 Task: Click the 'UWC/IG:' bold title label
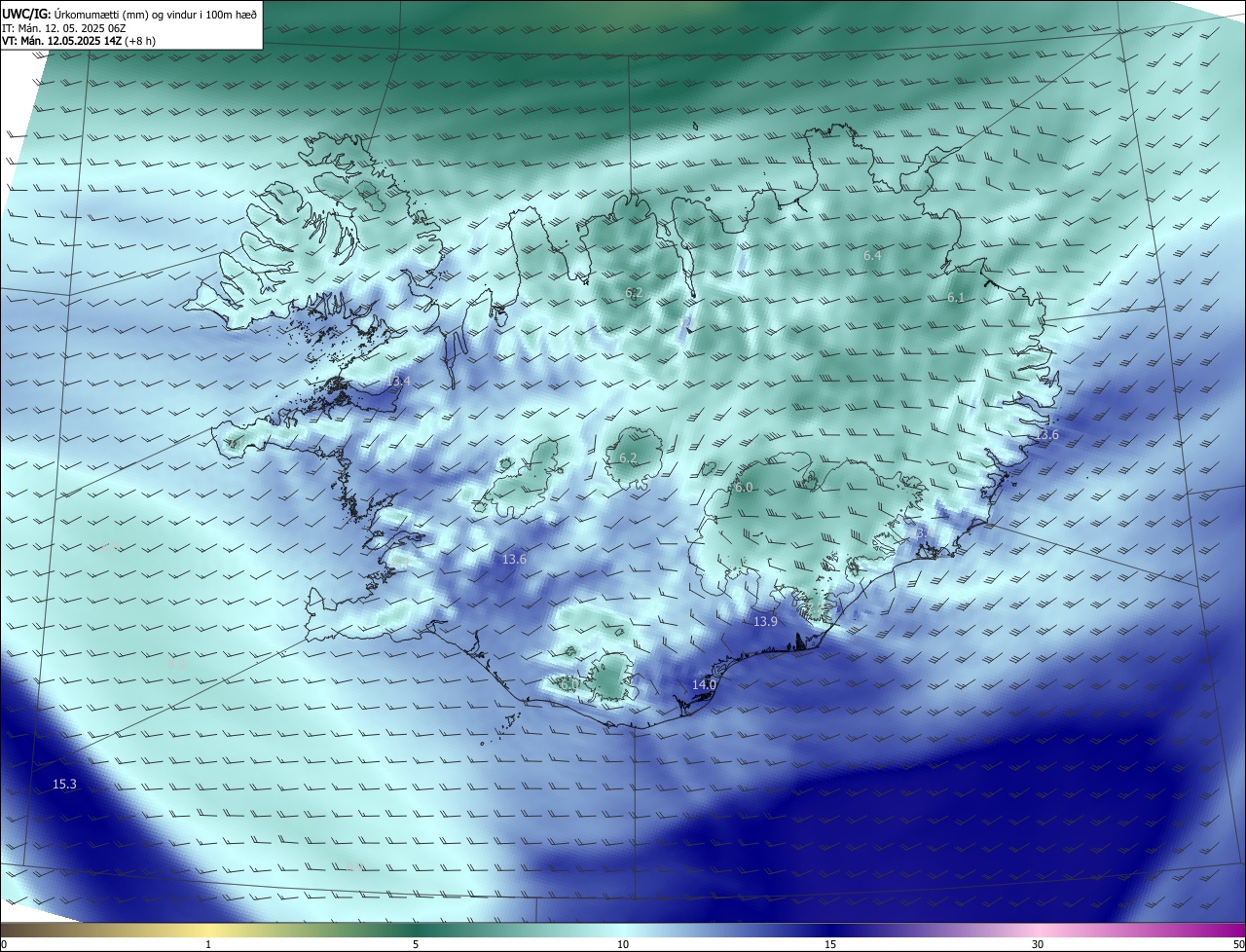26,14
